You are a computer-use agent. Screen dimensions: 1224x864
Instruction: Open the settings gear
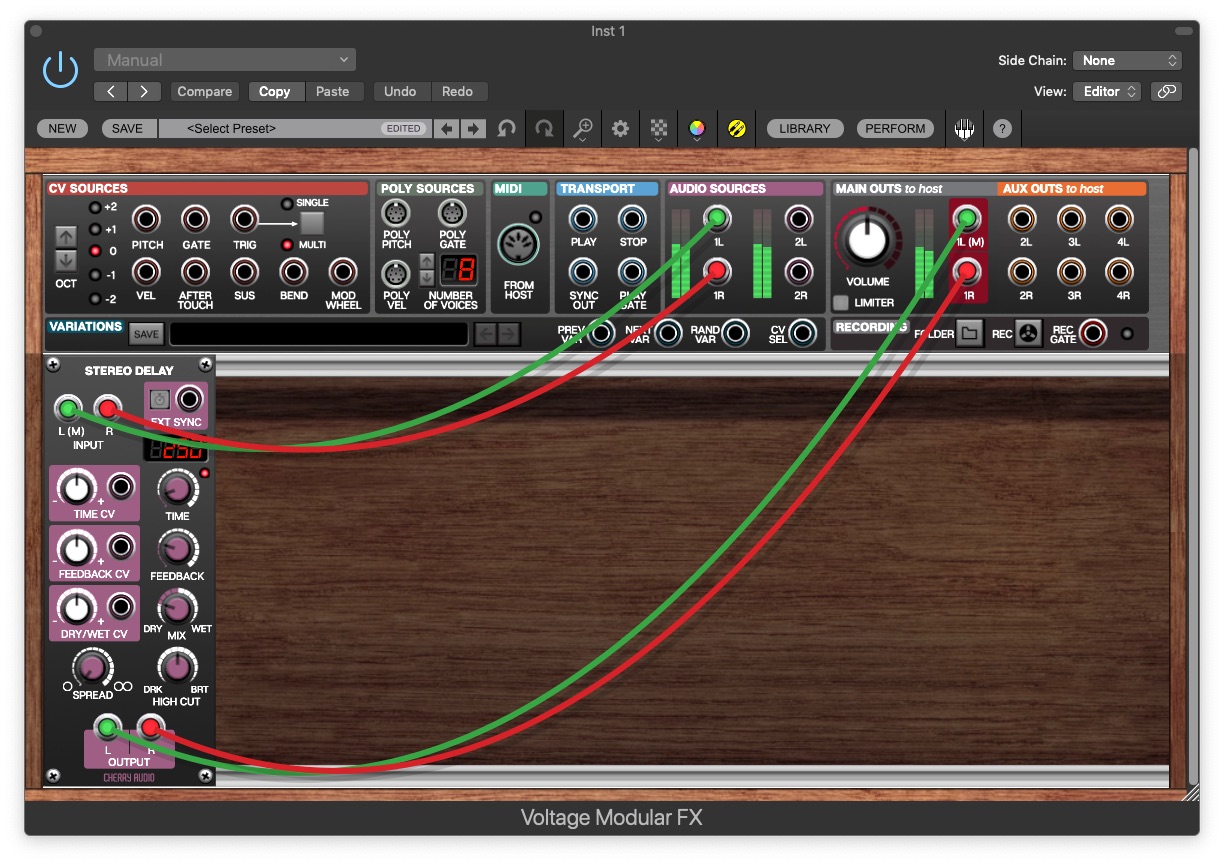[620, 128]
